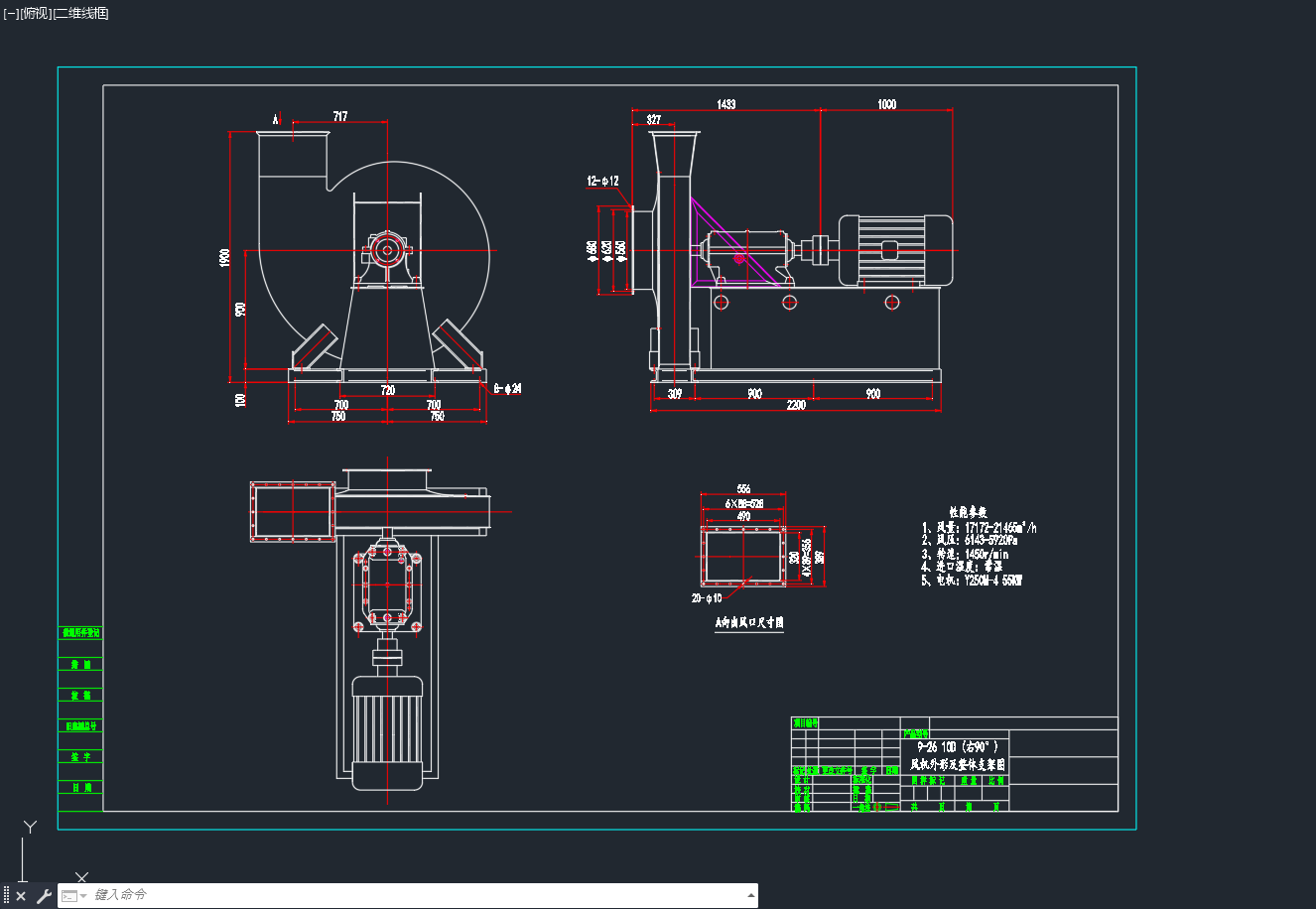Open the 二维线框 visual style menu
Image resolution: width=1316 pixels, height=909 pixels.
81,13
